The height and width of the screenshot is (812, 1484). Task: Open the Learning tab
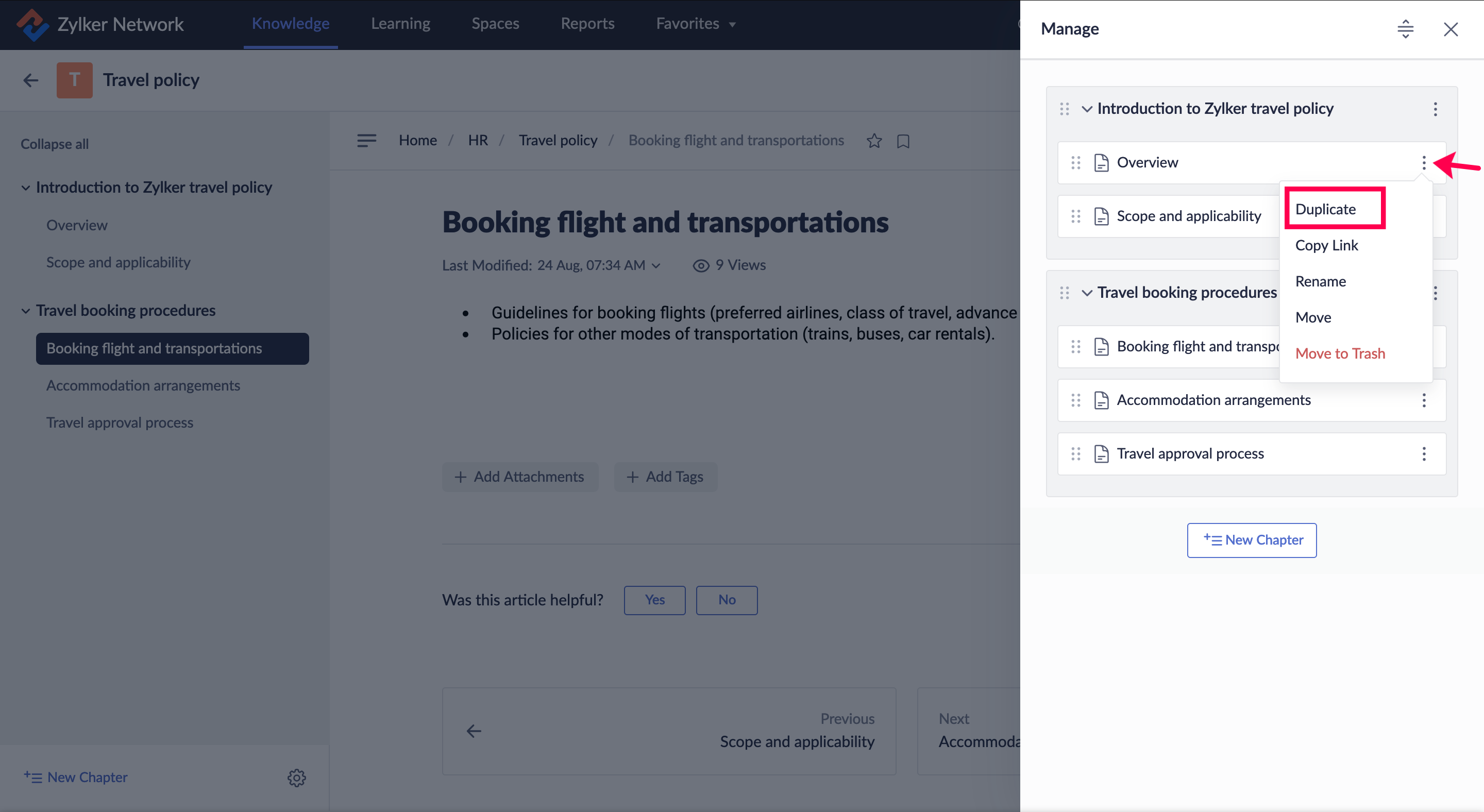(400, 24)
